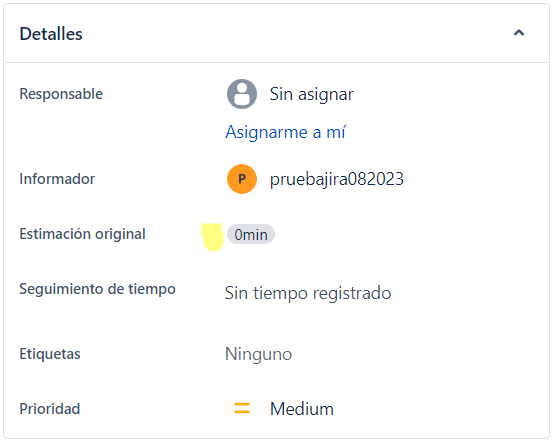Image resolution: width=554 pixels, height=444 pixels.
Task: Click Asignarme a mí link
Action: point(285,132)
